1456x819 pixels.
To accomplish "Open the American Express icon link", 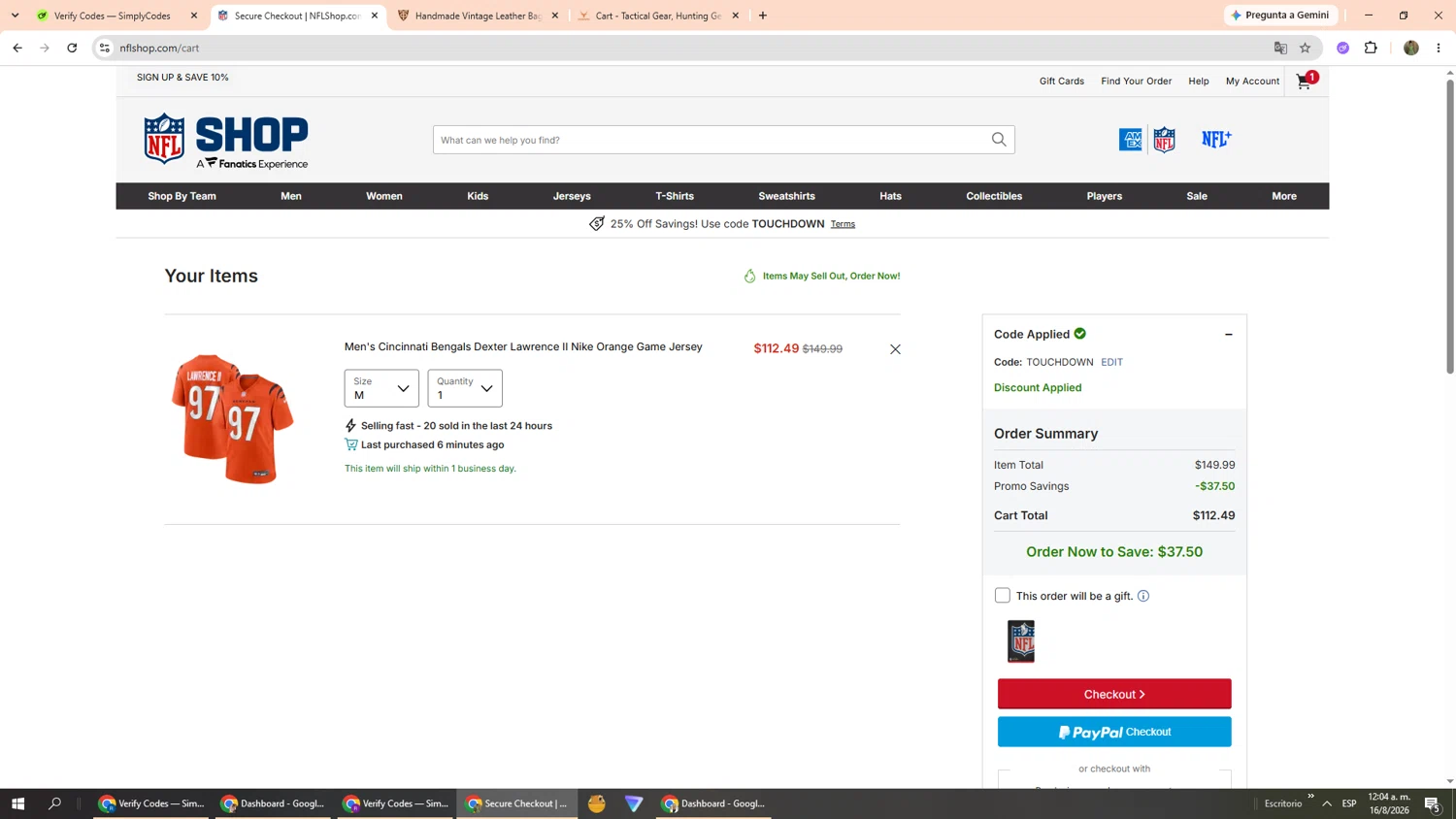I will pyautogui.click(x=1131, y=140).
